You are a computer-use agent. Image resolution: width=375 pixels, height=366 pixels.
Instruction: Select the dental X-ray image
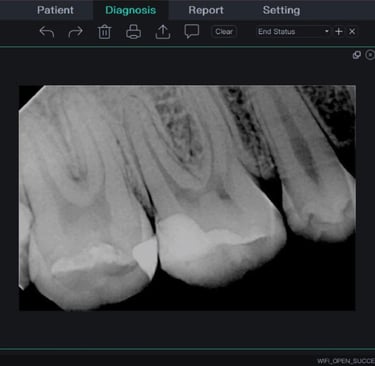[187, 198]
